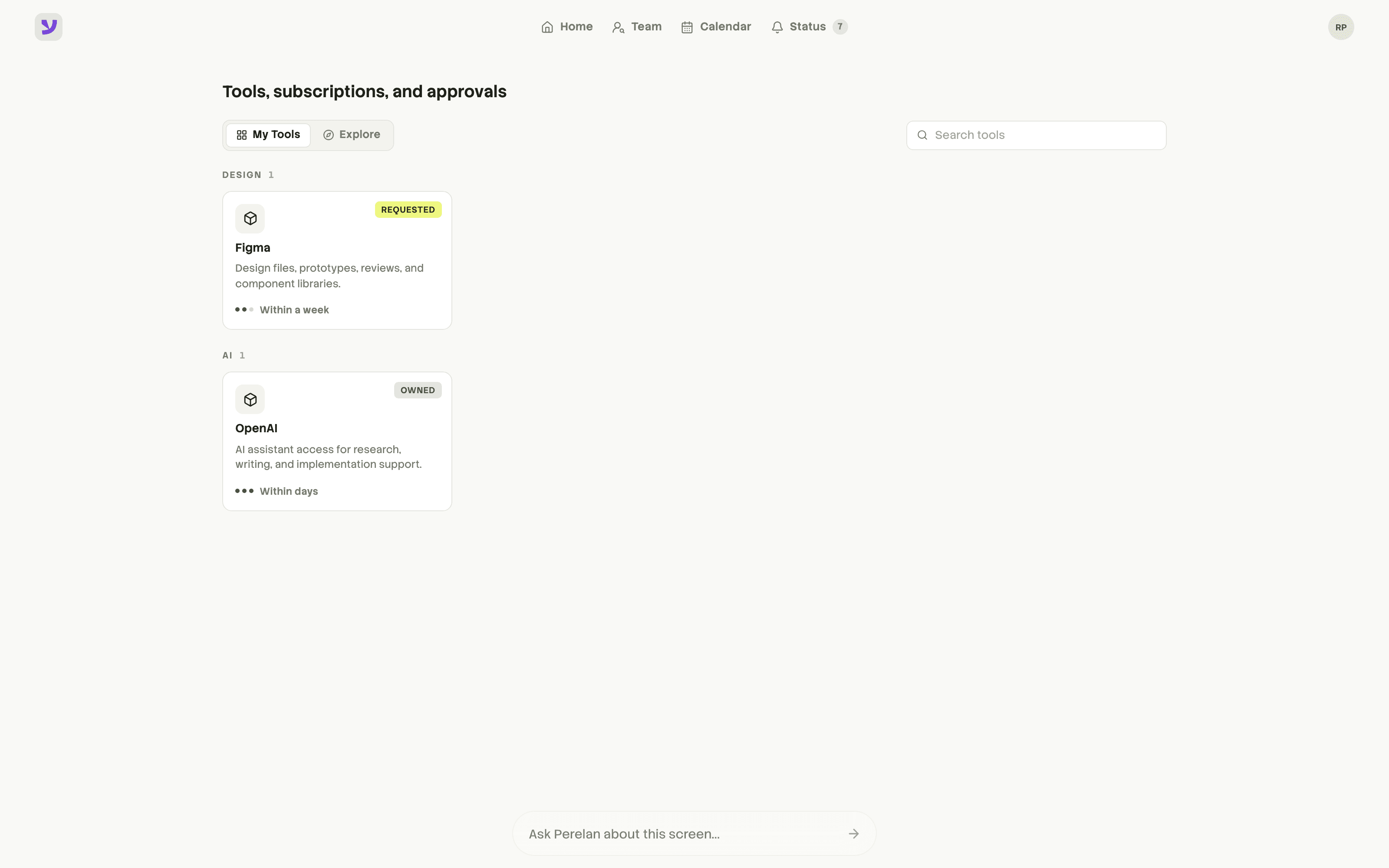The image size is (1389, 868).
Task: Click the dots indicator on Figma card
Action: tap(244, 310)
